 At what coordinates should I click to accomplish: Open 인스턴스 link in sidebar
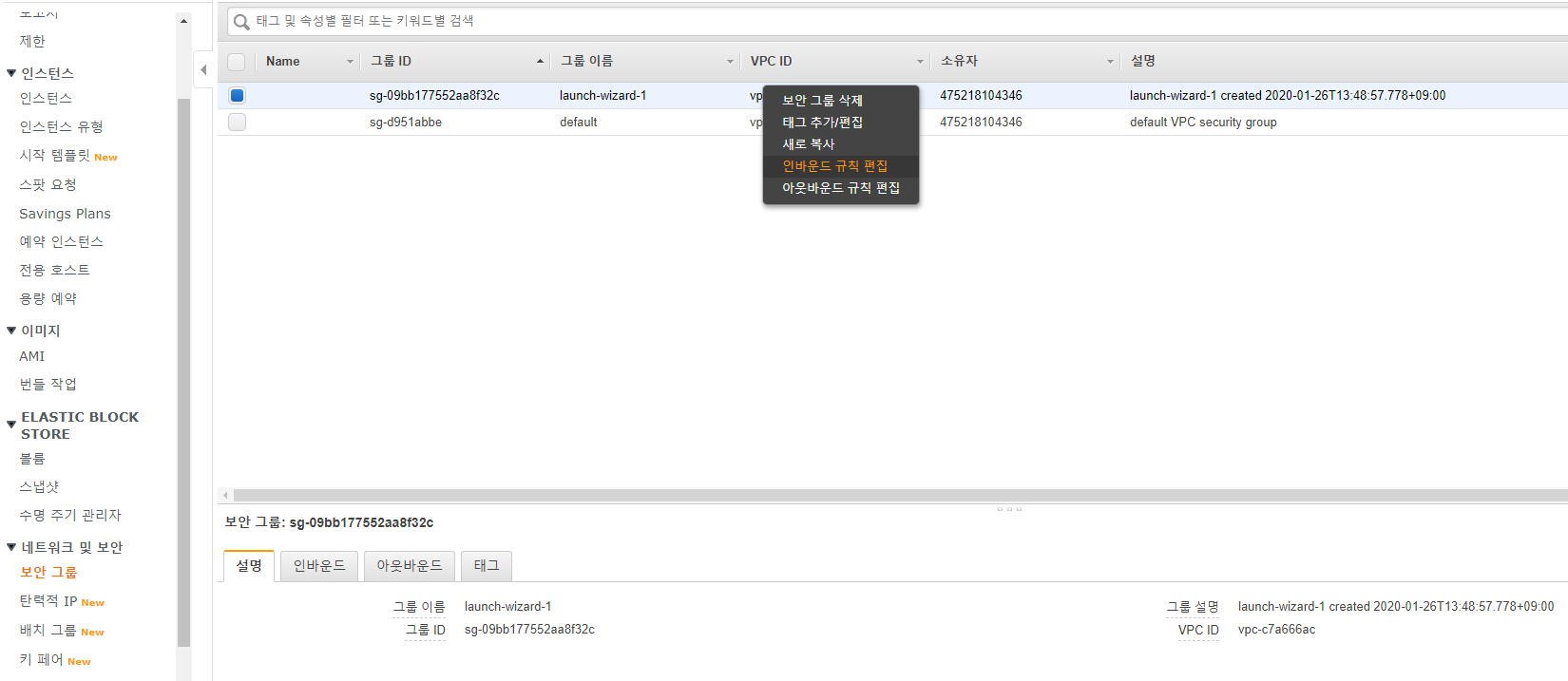pyautogui.click(x=46, y=99)
